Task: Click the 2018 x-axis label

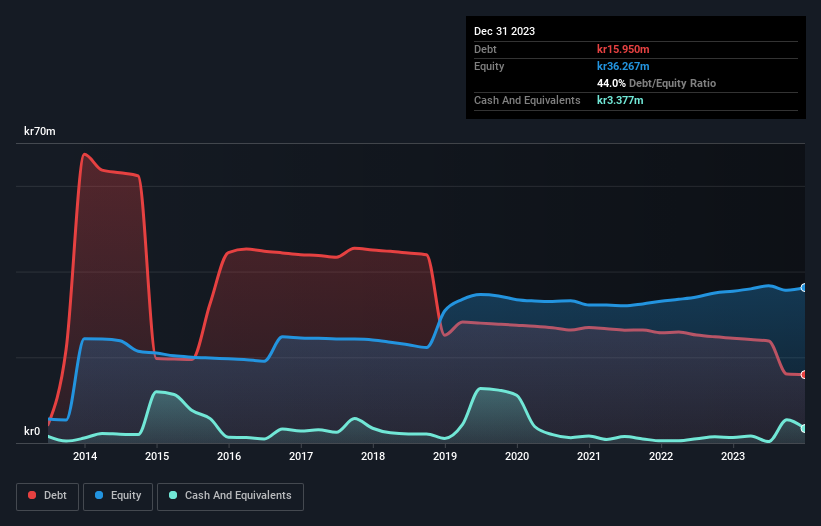Action: click(x=373, y=456)
